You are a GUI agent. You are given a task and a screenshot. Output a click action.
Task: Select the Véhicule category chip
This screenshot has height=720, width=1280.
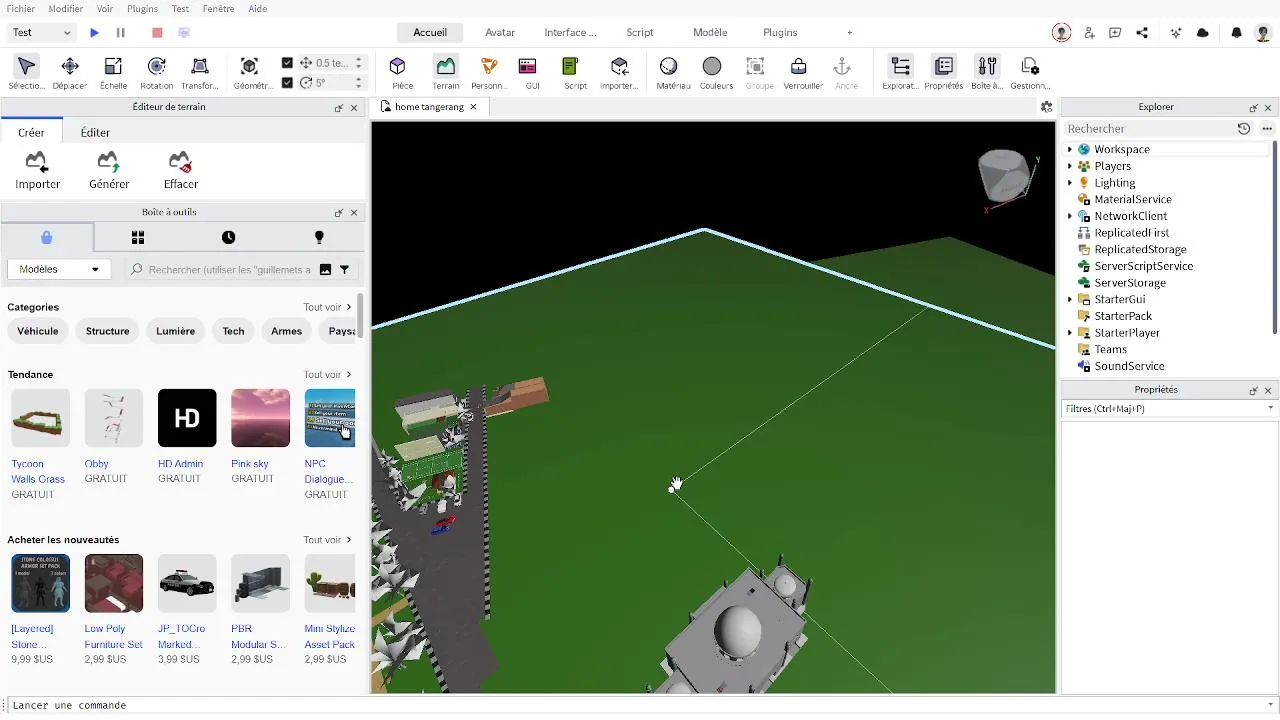pyautogui.click(x=38, y=331)
